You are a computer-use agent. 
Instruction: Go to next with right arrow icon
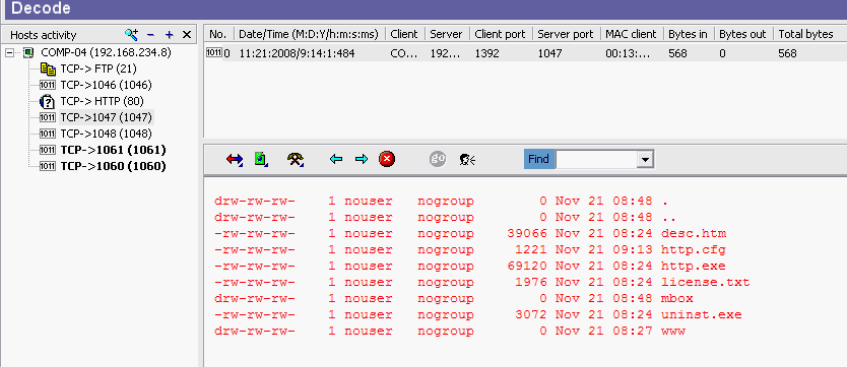tap(361, 159)
